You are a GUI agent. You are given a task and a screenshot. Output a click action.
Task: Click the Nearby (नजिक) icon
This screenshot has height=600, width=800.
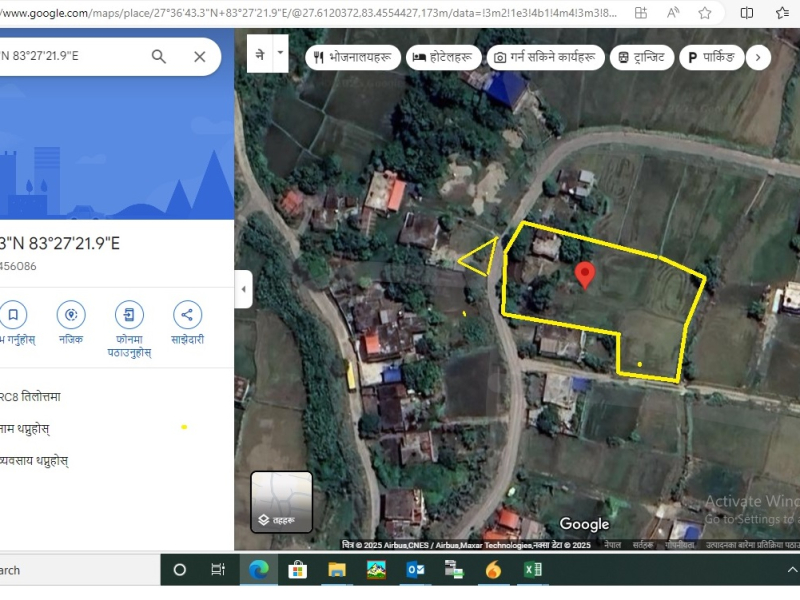point(71,315)
